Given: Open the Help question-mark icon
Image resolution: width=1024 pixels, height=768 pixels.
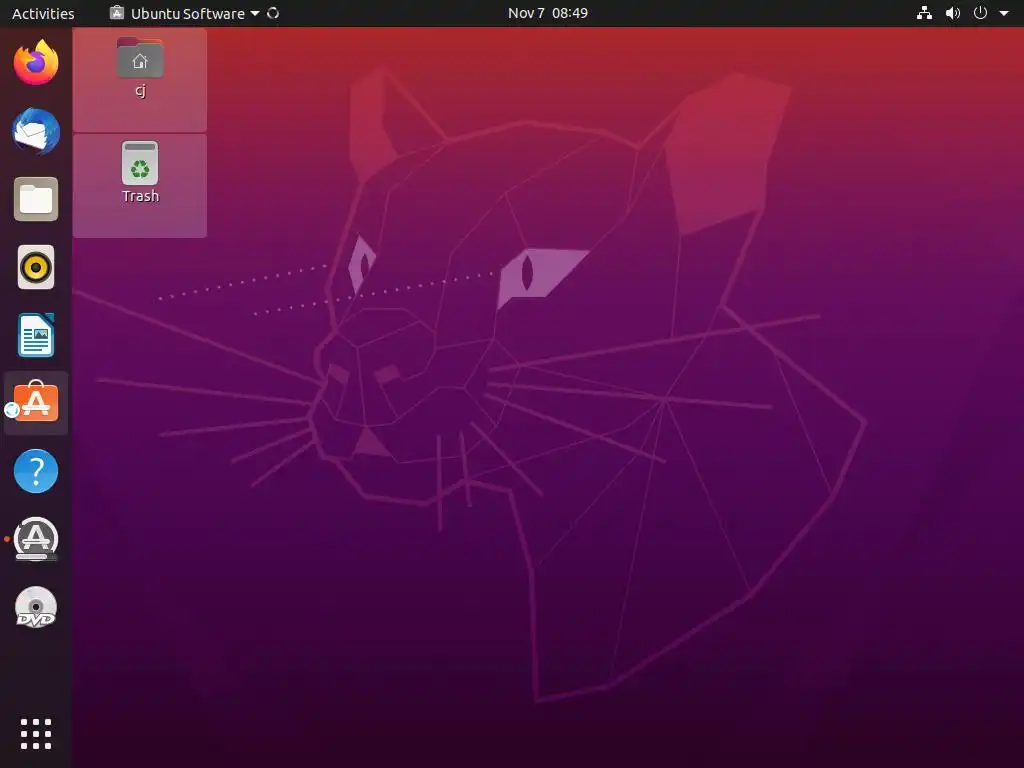Looking at the screenshot, I should 36,471.
